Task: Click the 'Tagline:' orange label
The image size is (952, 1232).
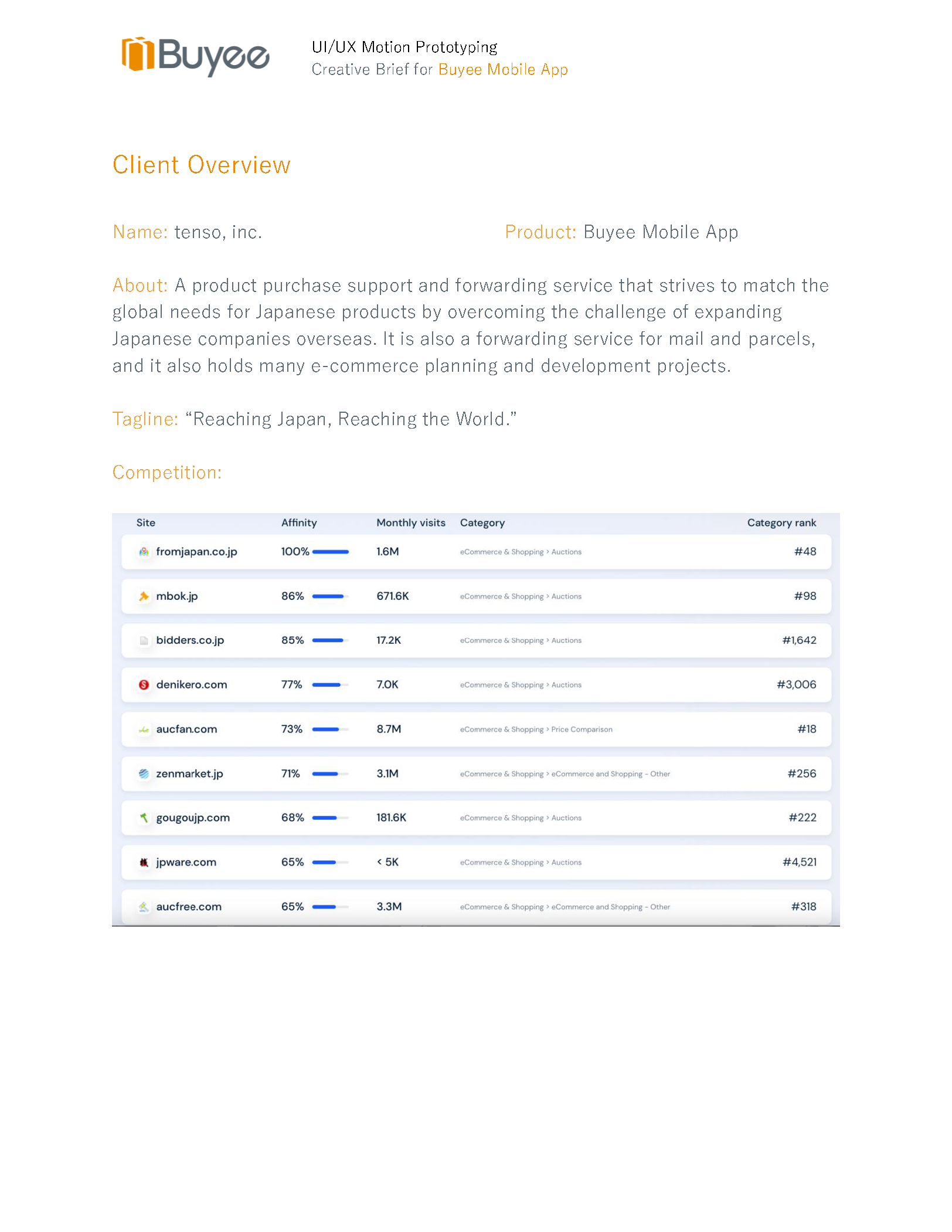Action: click(145, 420)
